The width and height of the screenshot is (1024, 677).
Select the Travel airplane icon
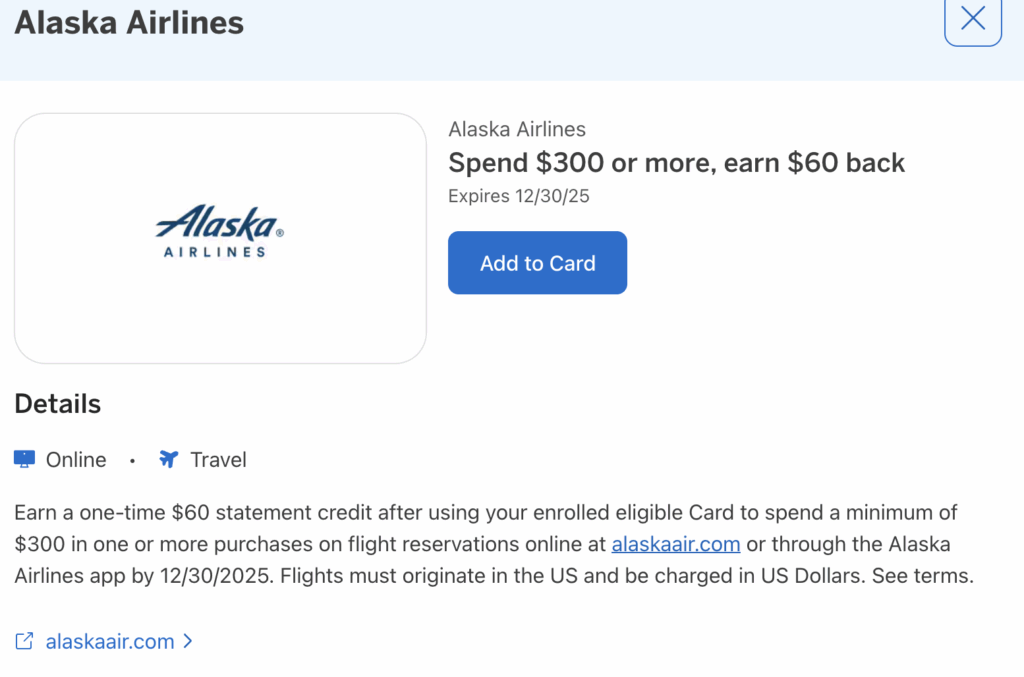(167, 458)
